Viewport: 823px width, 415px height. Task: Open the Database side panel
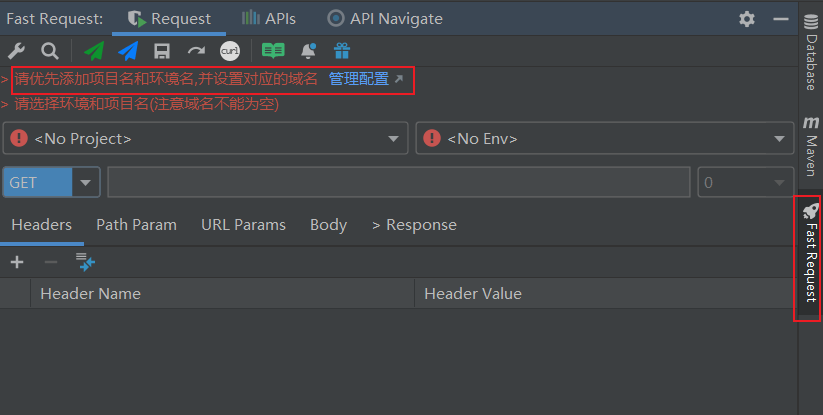click(810, 55)
